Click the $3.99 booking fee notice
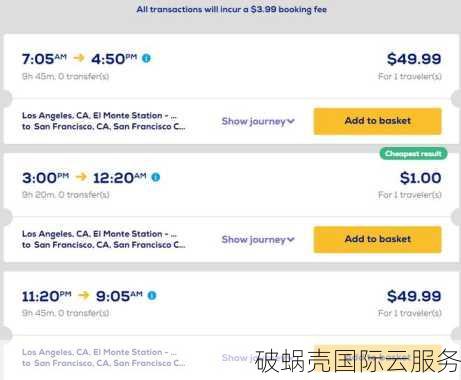 pyautogui.click(x=232, y=9)
